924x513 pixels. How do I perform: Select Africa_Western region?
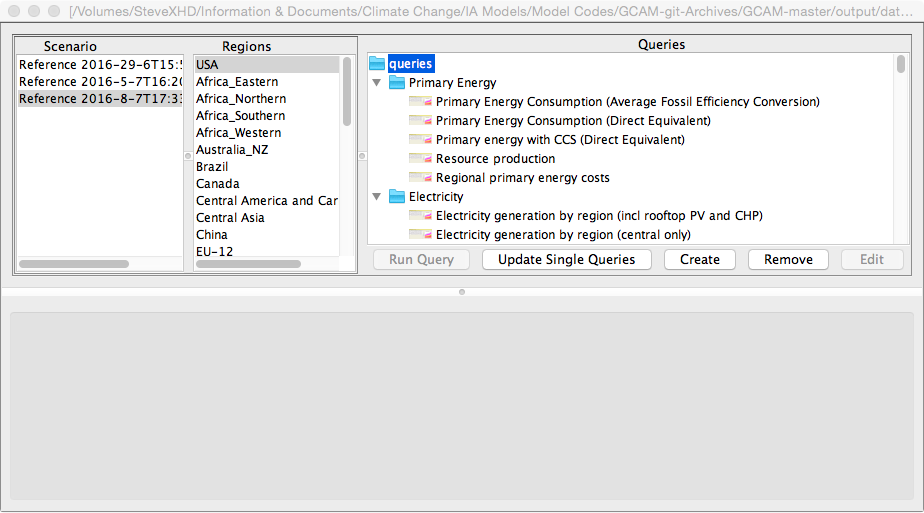[x=267, y=133]
